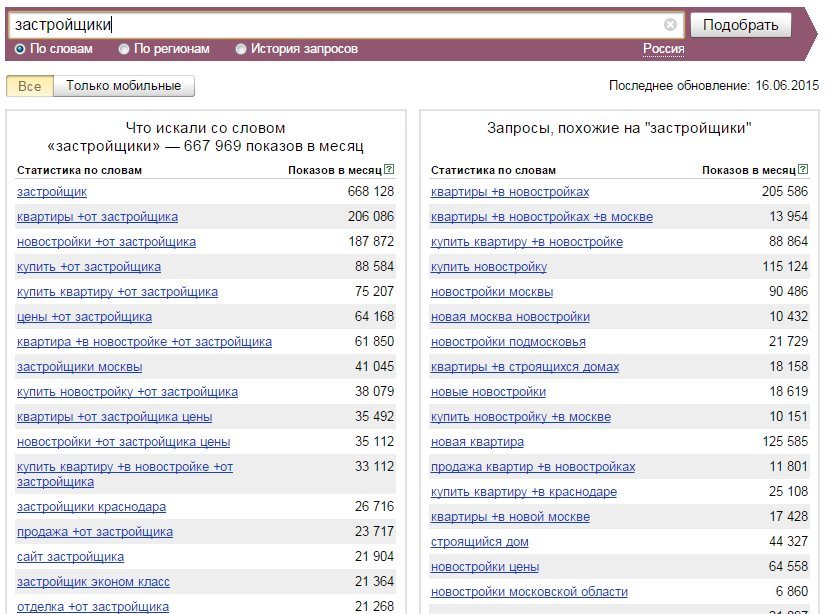Open 'продажа +от застройщика' link

point(95,532)
